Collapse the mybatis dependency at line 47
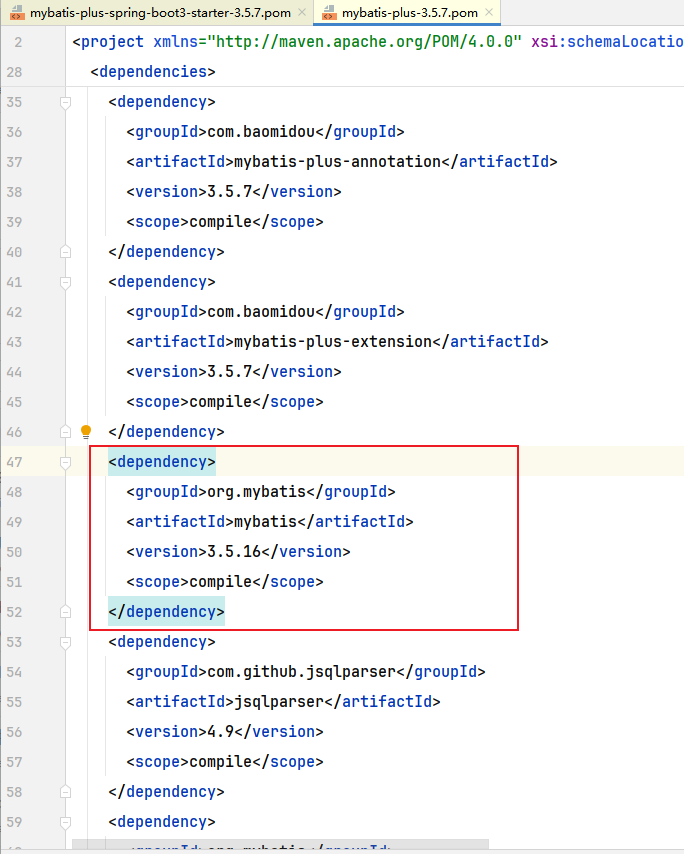 65,462
